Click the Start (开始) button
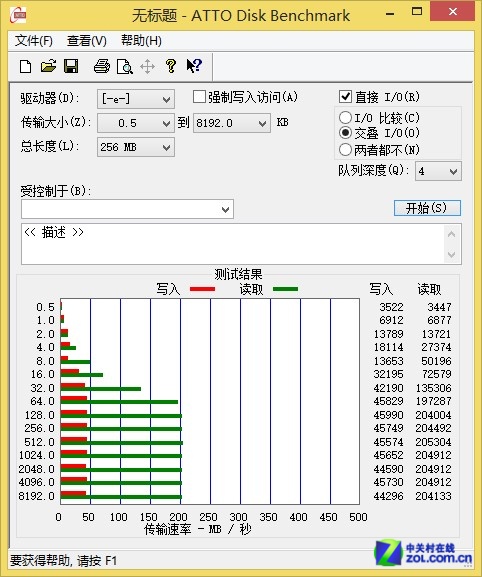The image size is (482, 577). 427,208
